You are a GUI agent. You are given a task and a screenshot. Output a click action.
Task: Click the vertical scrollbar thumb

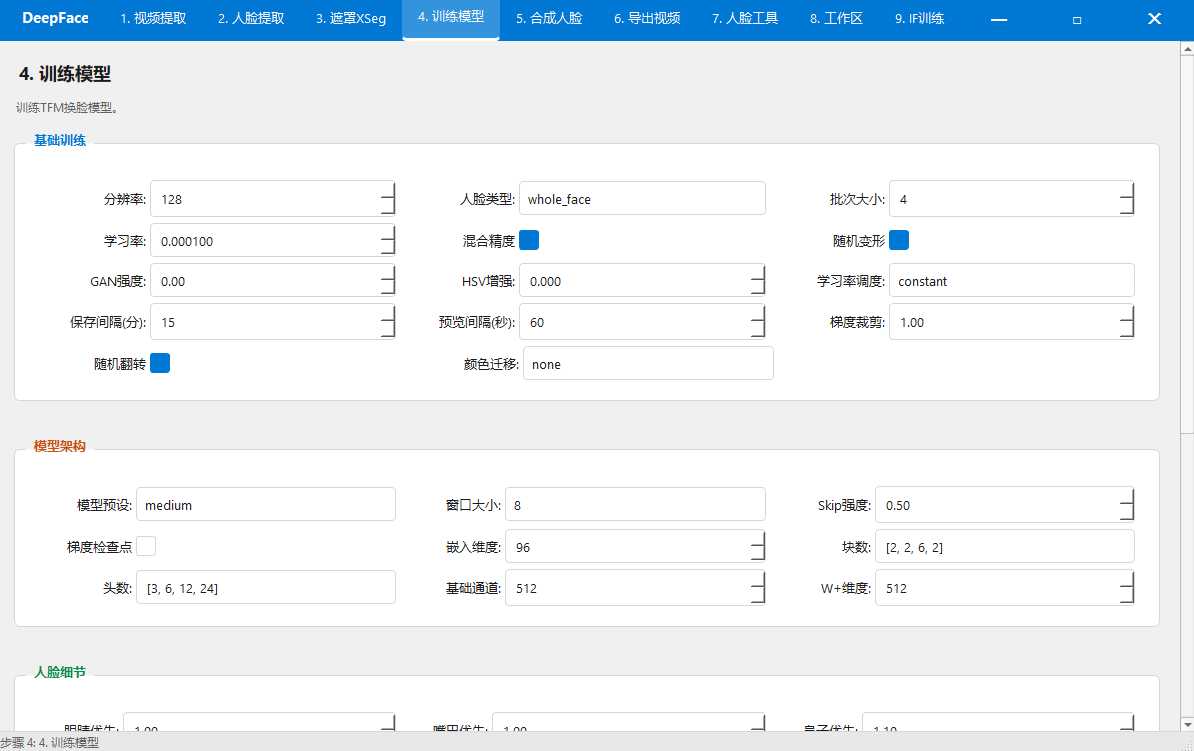click(x=1187, y=244)
